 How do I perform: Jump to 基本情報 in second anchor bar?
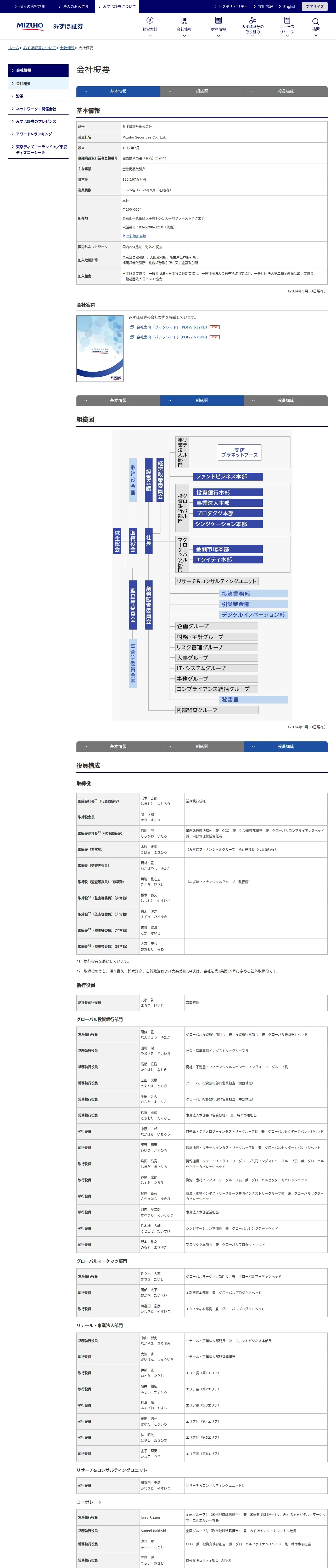118,401
